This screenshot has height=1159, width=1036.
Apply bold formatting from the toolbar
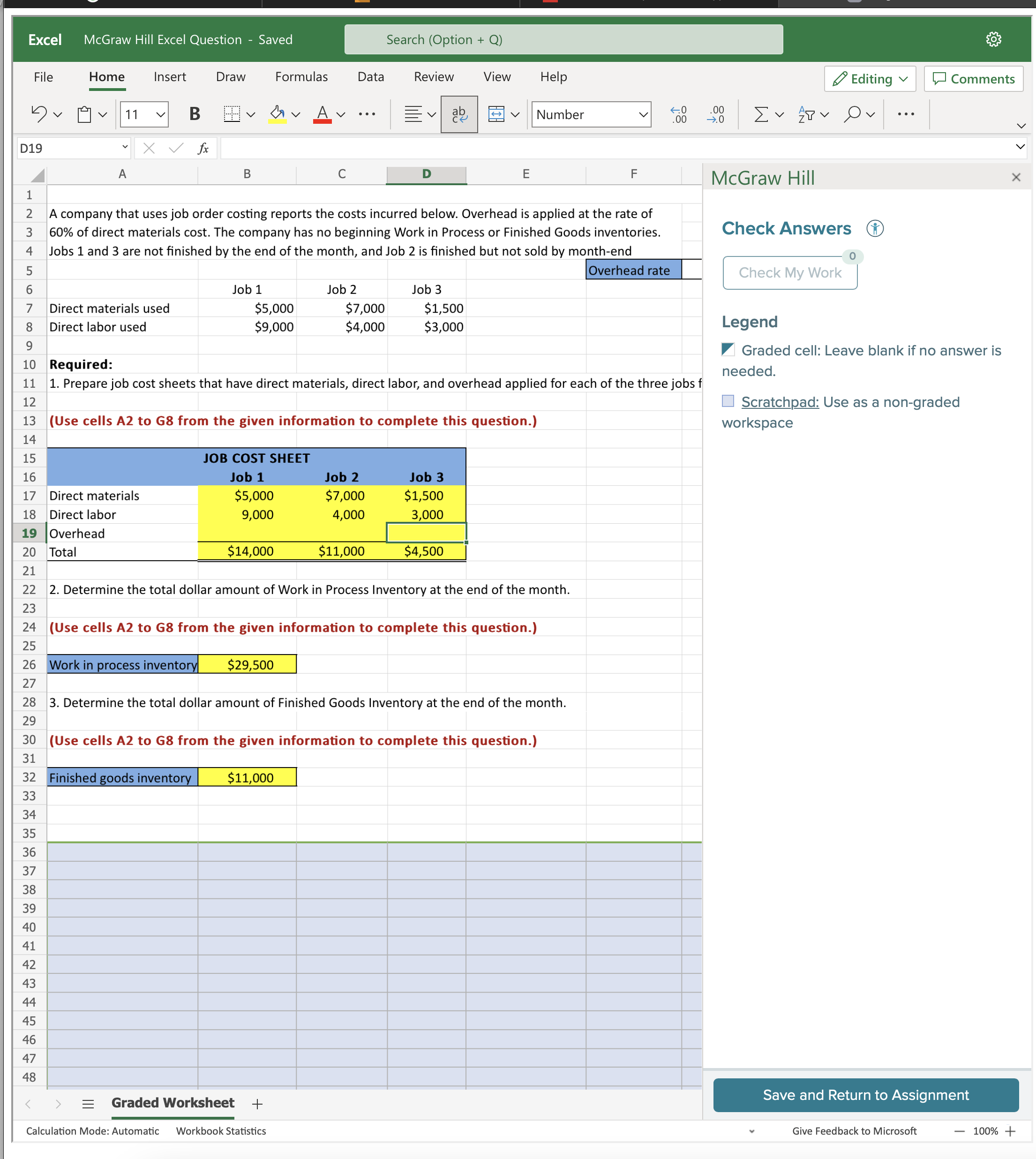pyautogui.click(x=194, y=114)
